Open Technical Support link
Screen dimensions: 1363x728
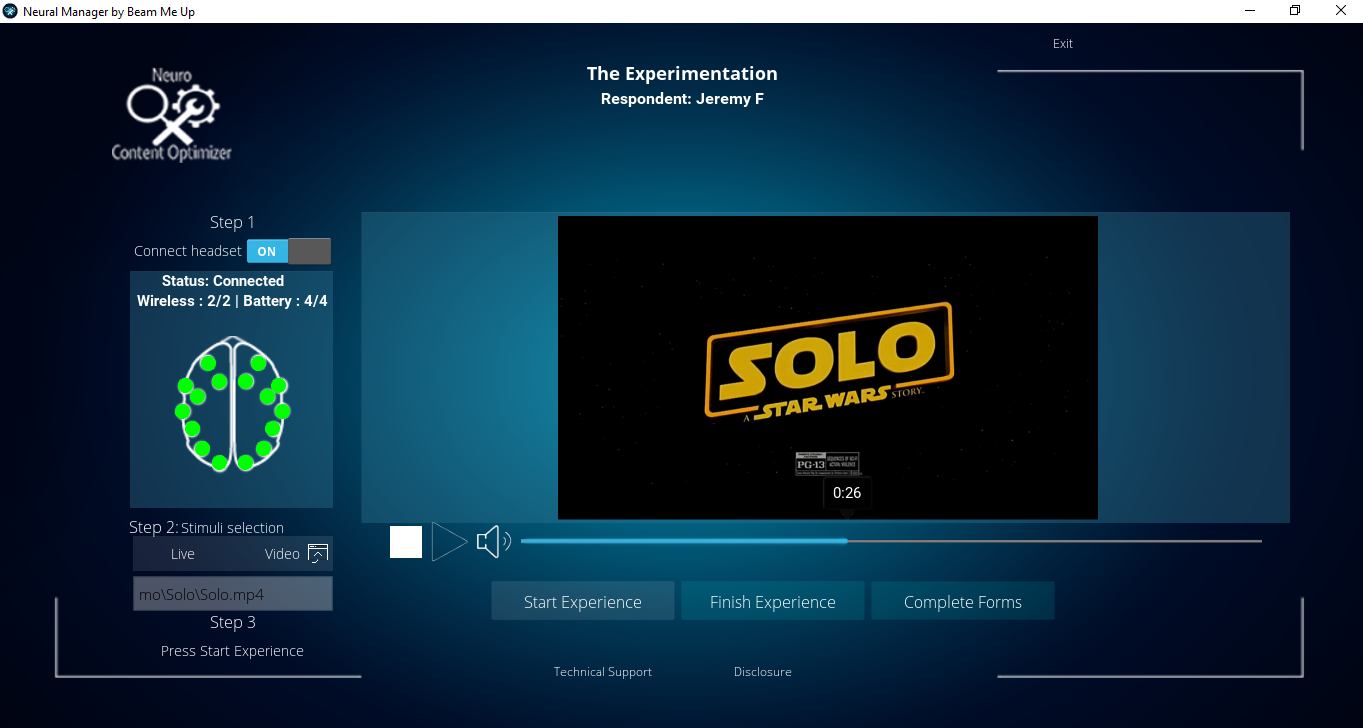coord(603,672)
